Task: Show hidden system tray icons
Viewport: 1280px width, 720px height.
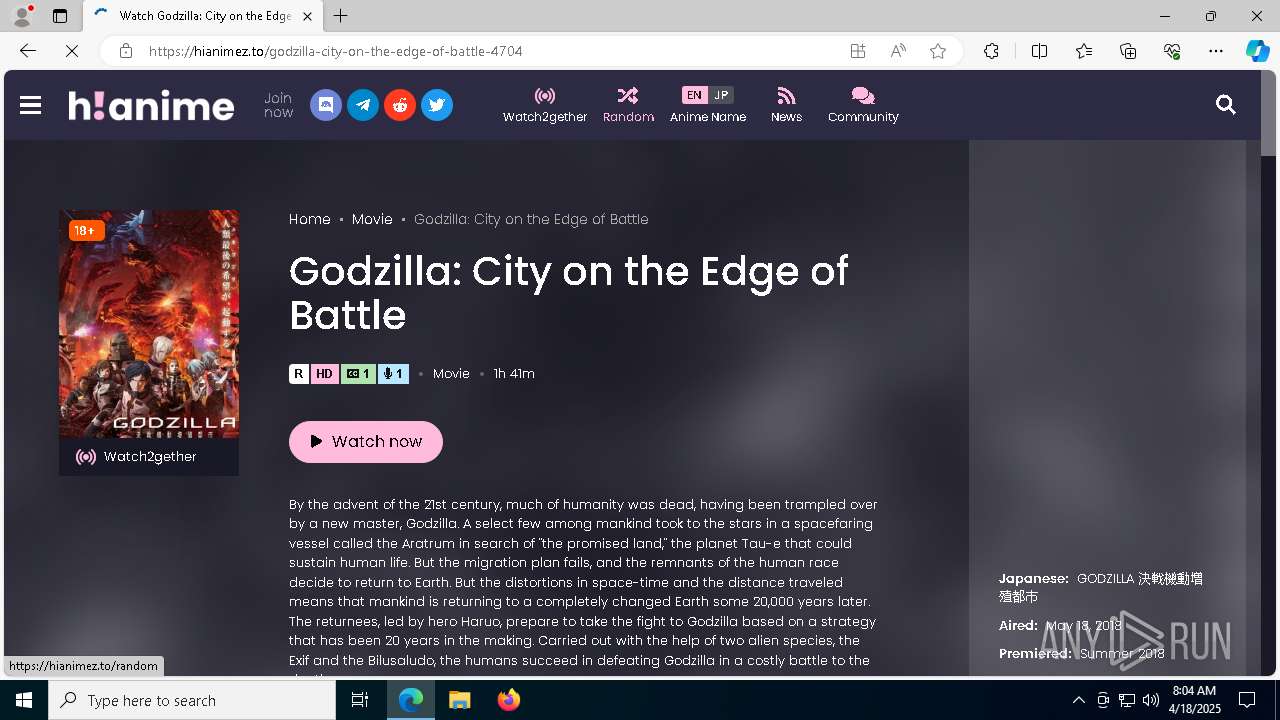Action: pos(1078,700)
